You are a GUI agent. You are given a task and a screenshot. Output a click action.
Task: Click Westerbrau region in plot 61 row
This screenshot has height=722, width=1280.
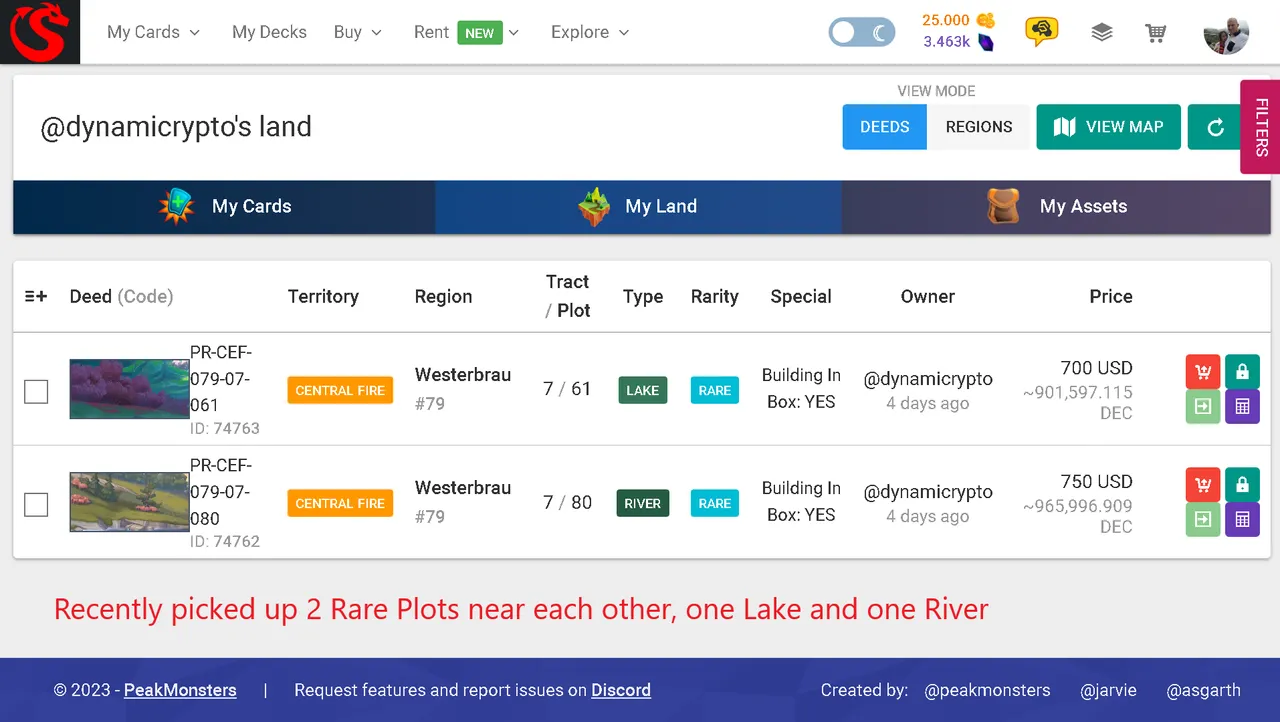[x=463, y=375]
